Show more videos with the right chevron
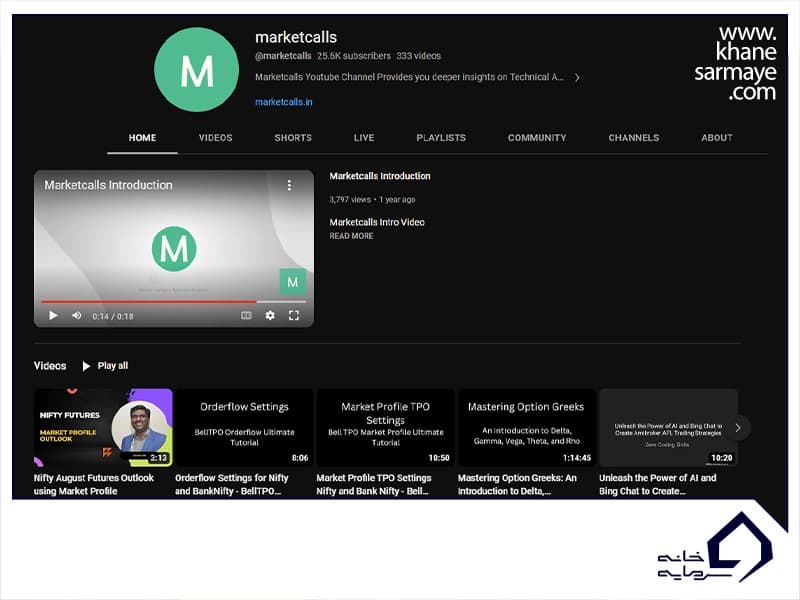 [738, 428]
